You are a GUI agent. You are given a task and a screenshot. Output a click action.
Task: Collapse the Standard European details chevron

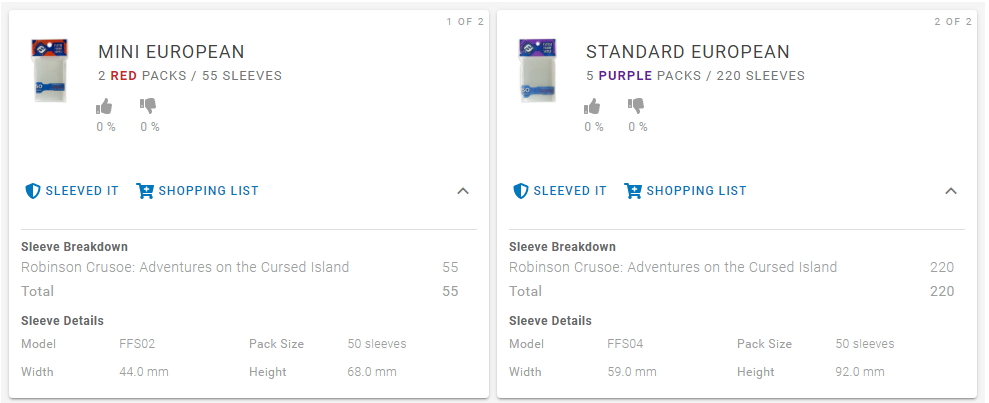pyautogui.click(x=951, y=191)
